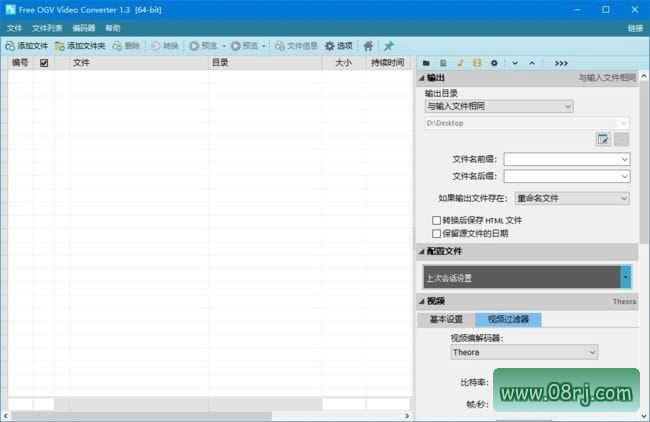
Task: Open the 编码器 menu
Action: tap(84, 28)
